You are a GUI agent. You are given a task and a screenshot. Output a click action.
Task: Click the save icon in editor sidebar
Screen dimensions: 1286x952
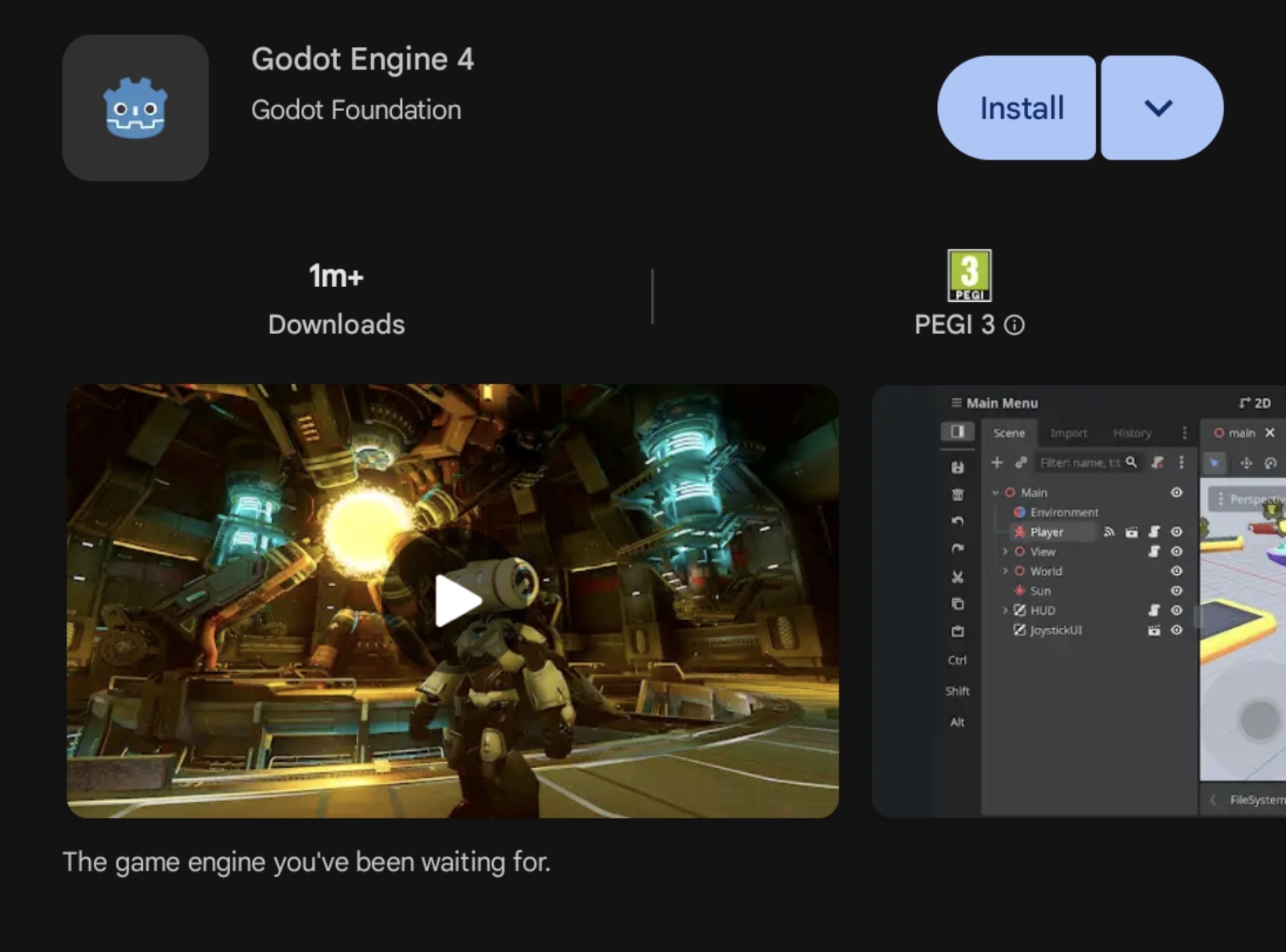pos(957,467)
